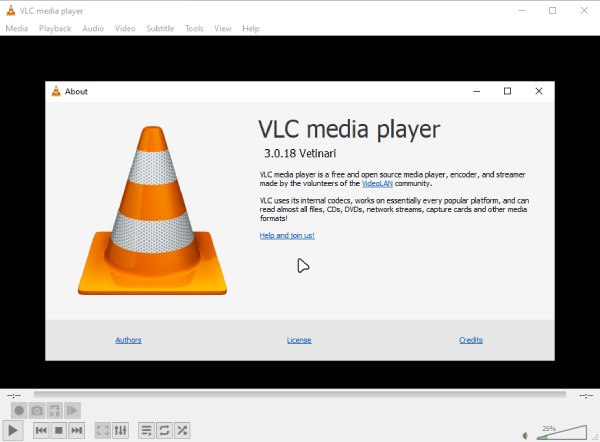Click 'Help and join us!' link

287,235
